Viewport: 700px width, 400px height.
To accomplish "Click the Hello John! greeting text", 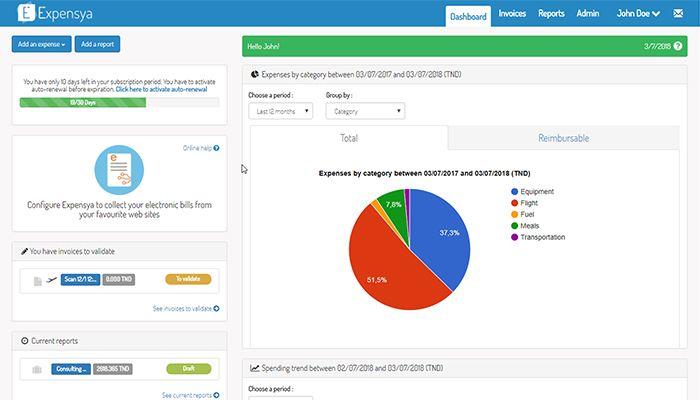I will [x=263, y=46].
